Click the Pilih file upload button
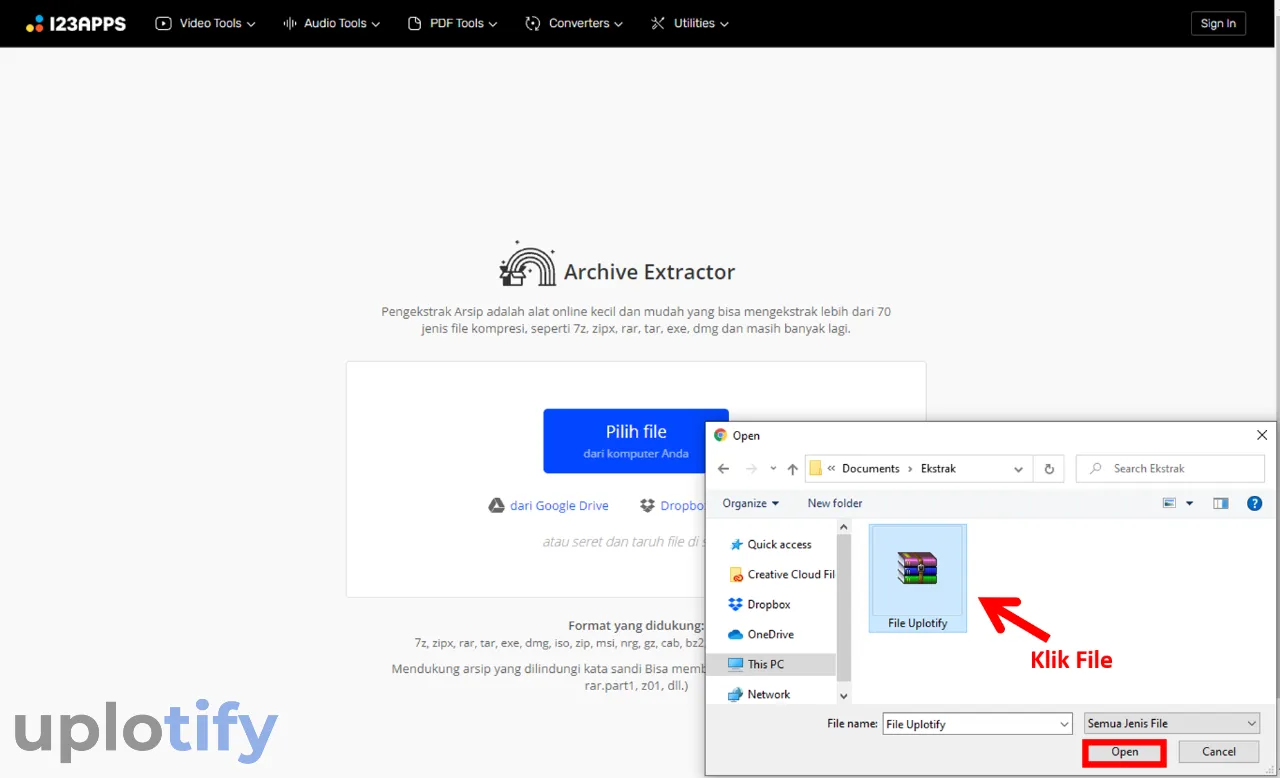Image resolution: width=1280 pixels, height=778 pixels. (x=636, y=441)
